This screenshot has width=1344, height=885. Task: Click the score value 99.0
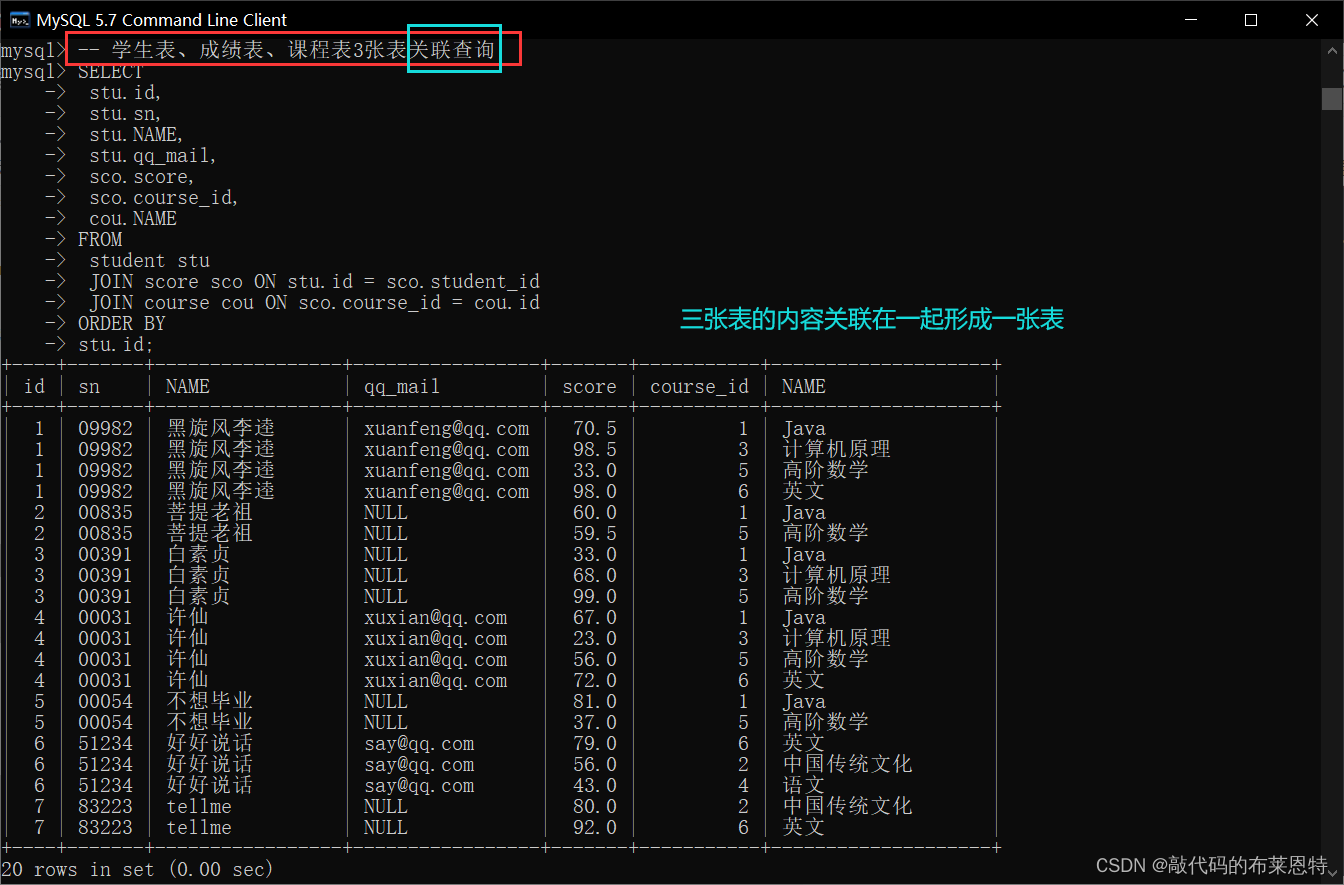[x=595, y=597]
